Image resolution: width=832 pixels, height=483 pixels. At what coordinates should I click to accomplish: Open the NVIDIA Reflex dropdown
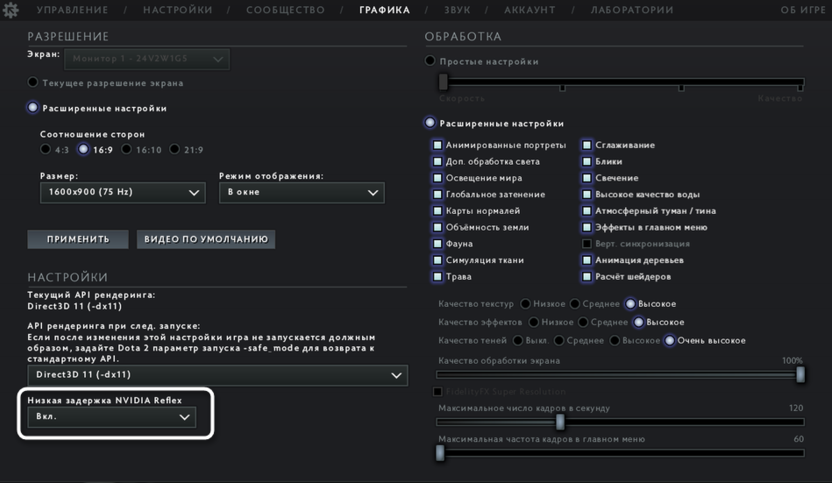tap(111, 417)
